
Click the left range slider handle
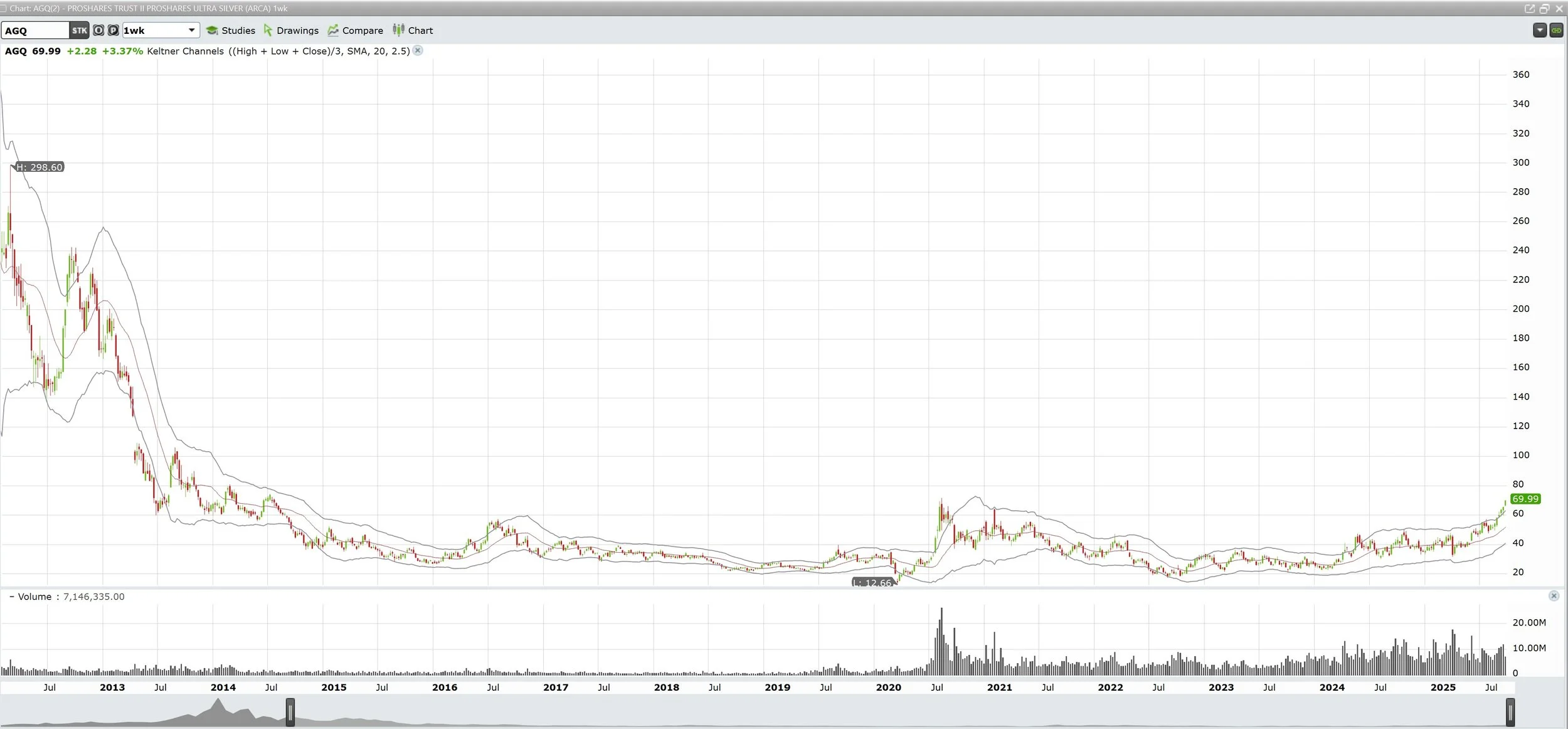290,712
